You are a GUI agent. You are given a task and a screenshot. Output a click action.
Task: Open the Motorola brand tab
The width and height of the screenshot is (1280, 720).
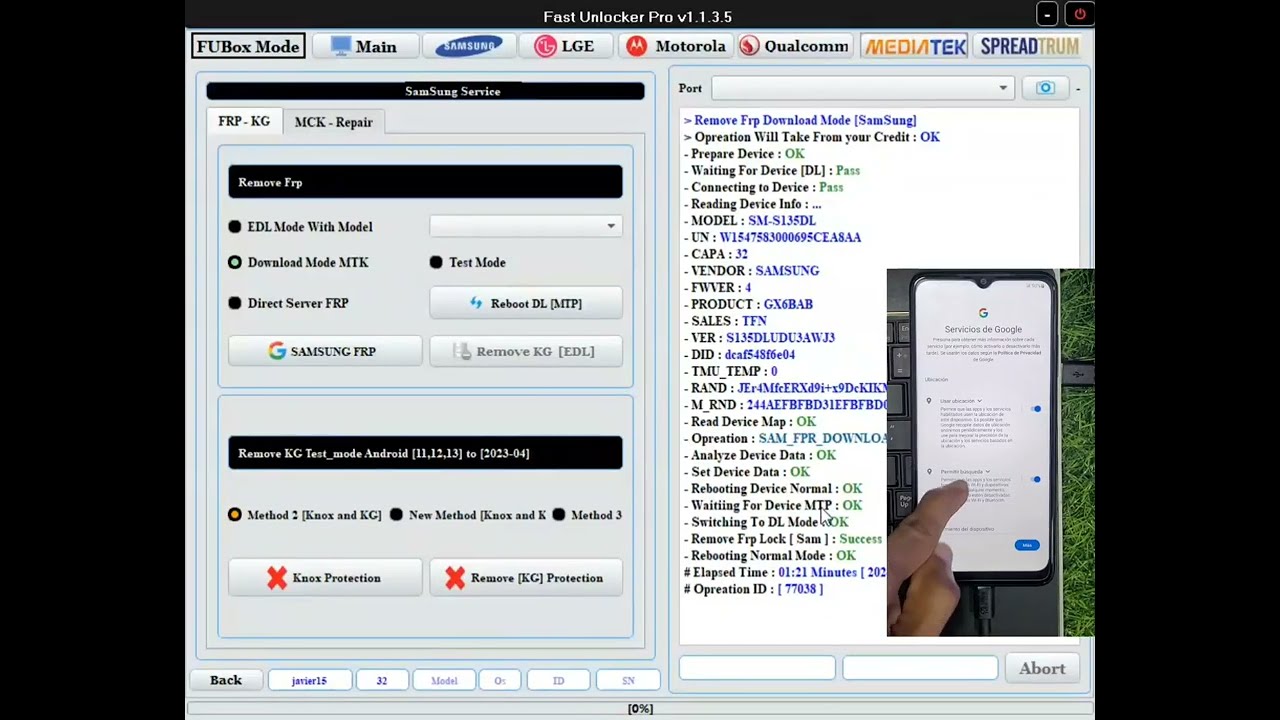[676, 46]
